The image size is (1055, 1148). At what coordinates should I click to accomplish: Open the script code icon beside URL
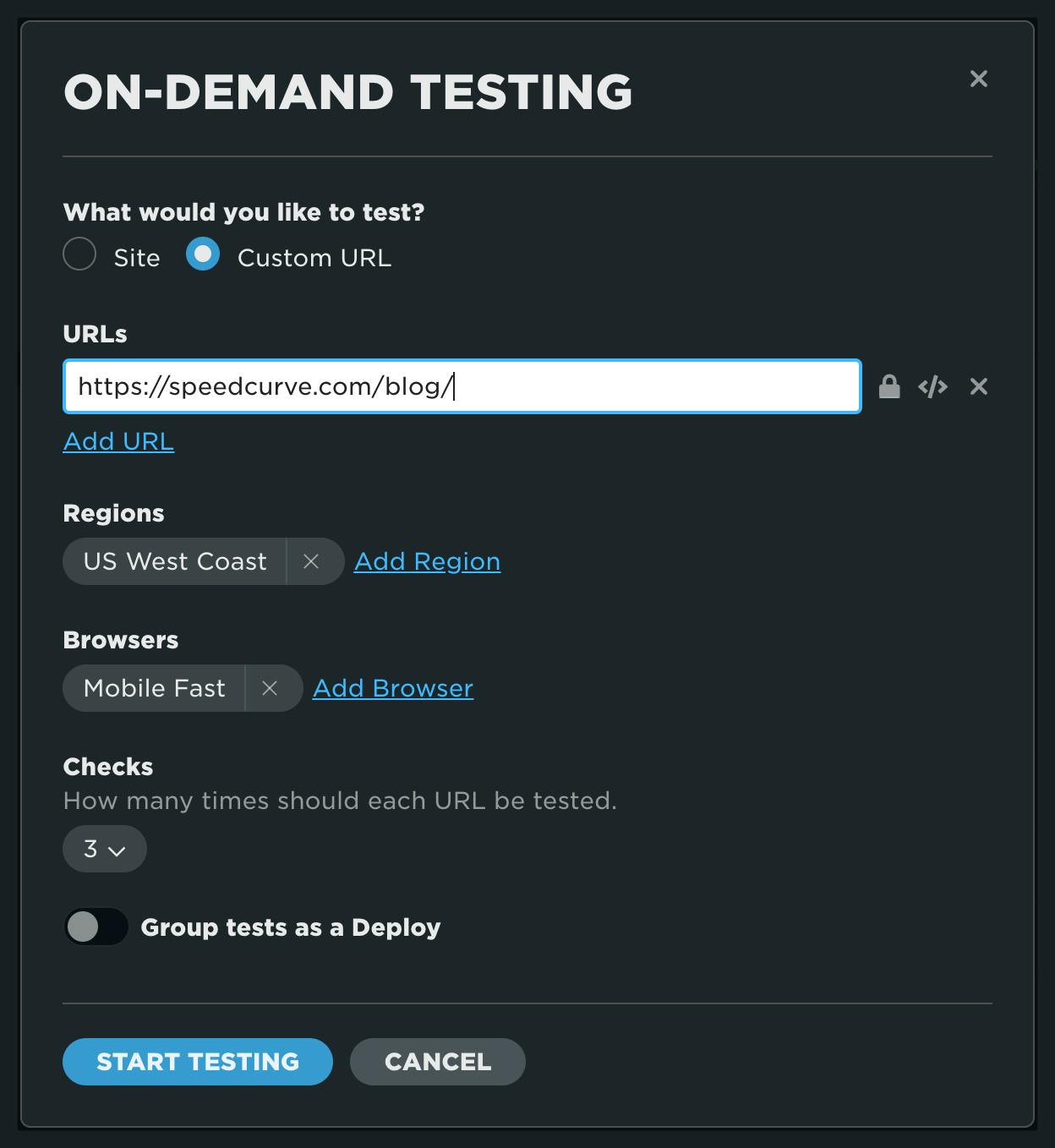pos(932,387)
